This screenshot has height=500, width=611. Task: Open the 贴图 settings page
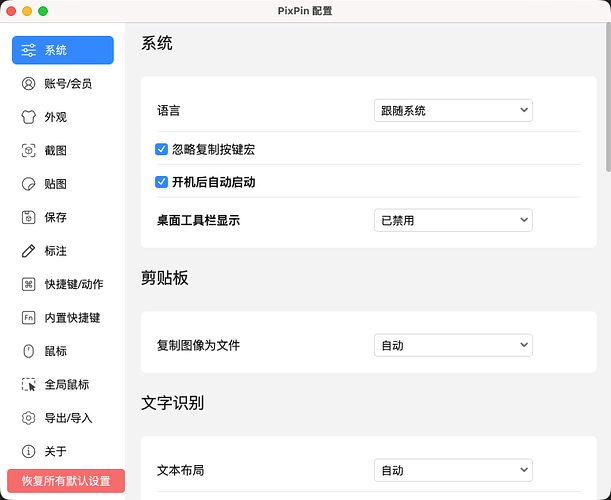coord(63,184)
